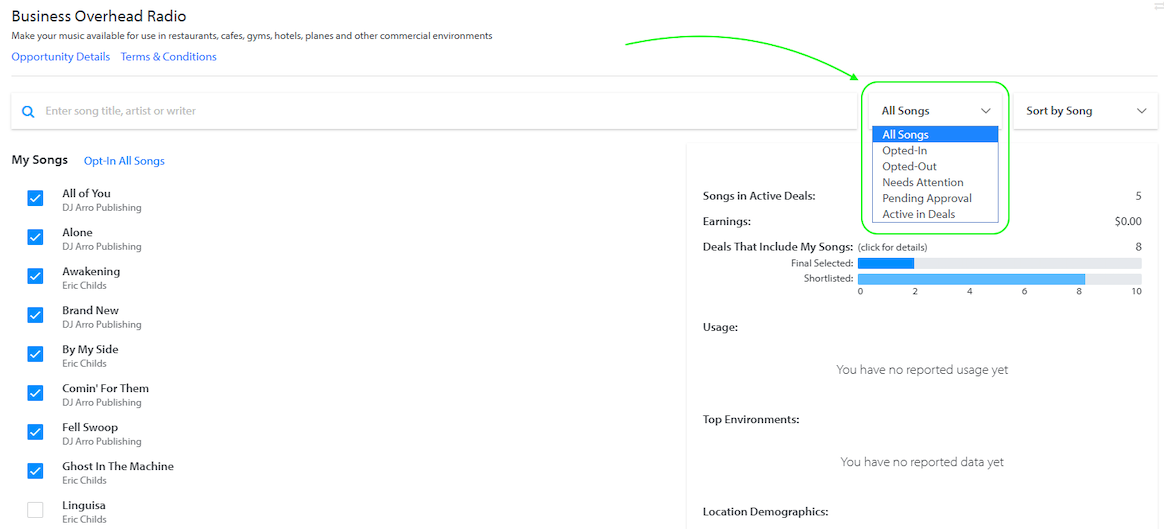Image resolution: width=1164 pixels, height=529 pixels.
Task: Click the Location Demographics label
Action: (x=765, y=511)
